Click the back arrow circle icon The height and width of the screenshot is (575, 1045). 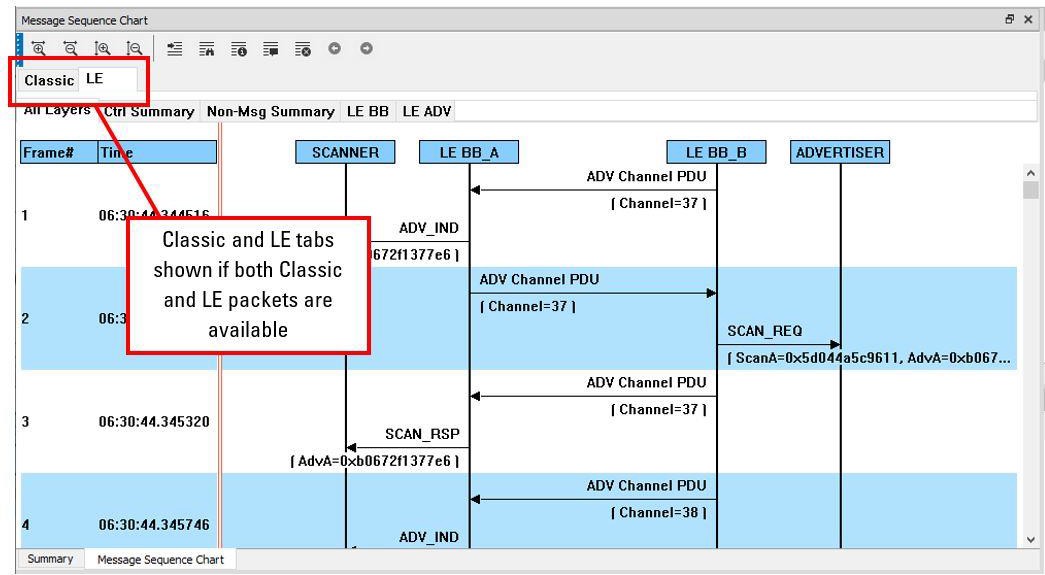coord(335,48)
